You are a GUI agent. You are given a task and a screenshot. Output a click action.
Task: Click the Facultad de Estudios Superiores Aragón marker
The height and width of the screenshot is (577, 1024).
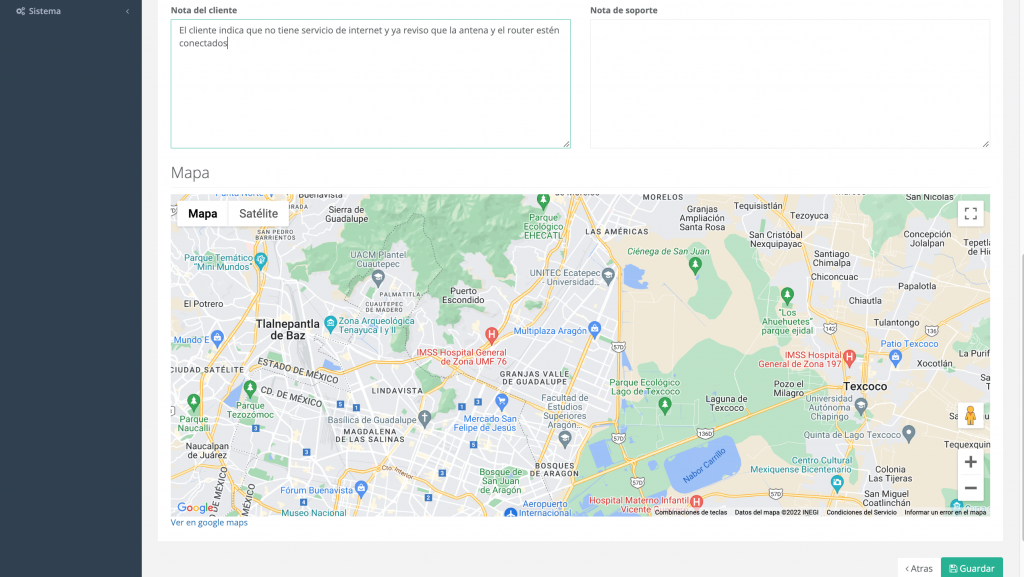pos(565,439)
